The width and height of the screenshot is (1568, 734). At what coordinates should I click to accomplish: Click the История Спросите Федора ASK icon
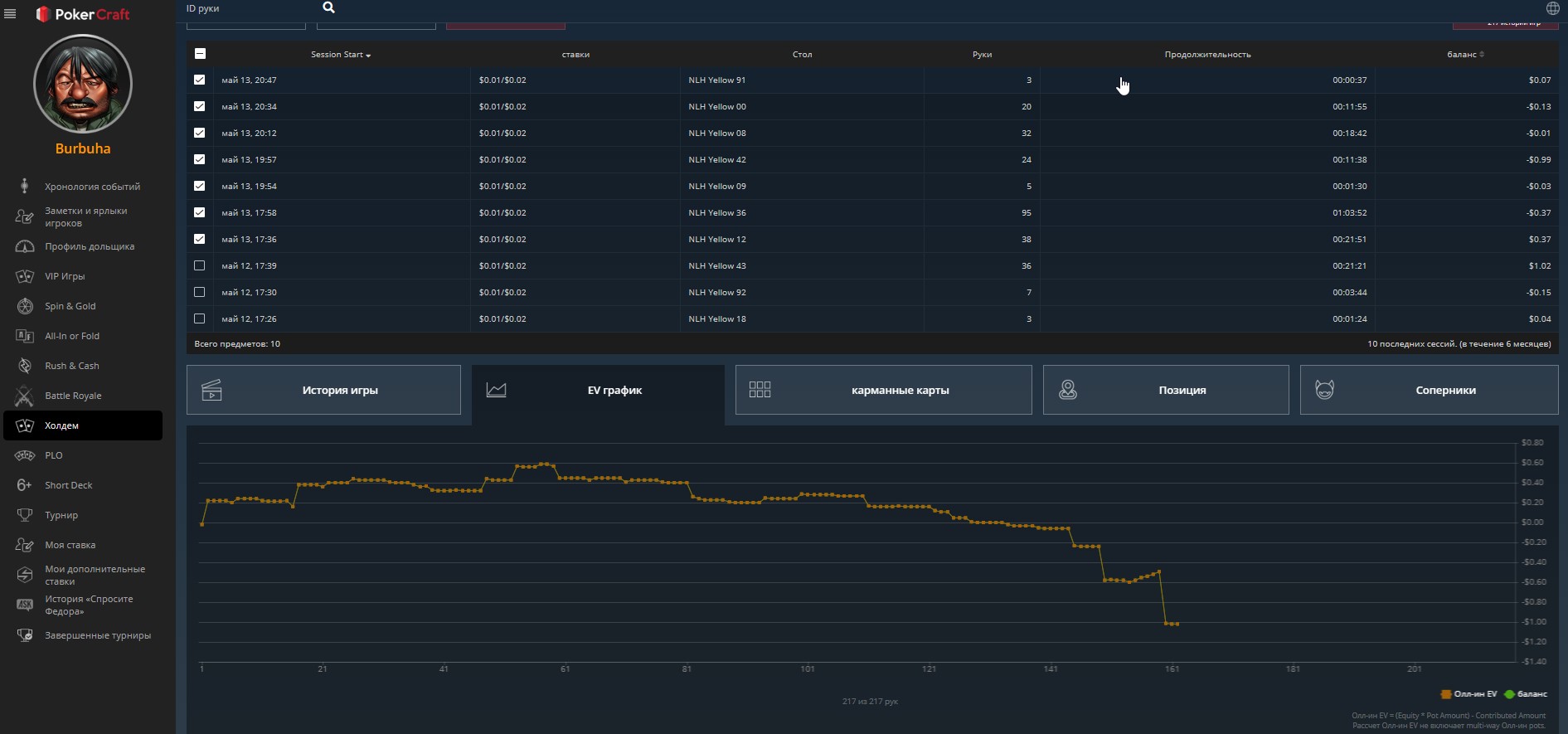(x=25, y=605)
